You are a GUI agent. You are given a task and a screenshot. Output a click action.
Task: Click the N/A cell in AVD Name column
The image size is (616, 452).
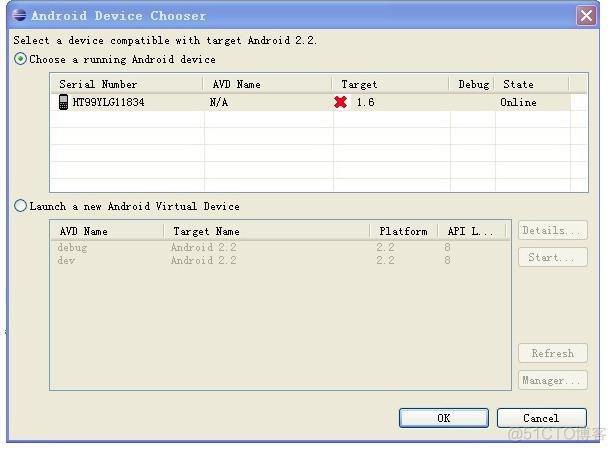click(219, 102)
